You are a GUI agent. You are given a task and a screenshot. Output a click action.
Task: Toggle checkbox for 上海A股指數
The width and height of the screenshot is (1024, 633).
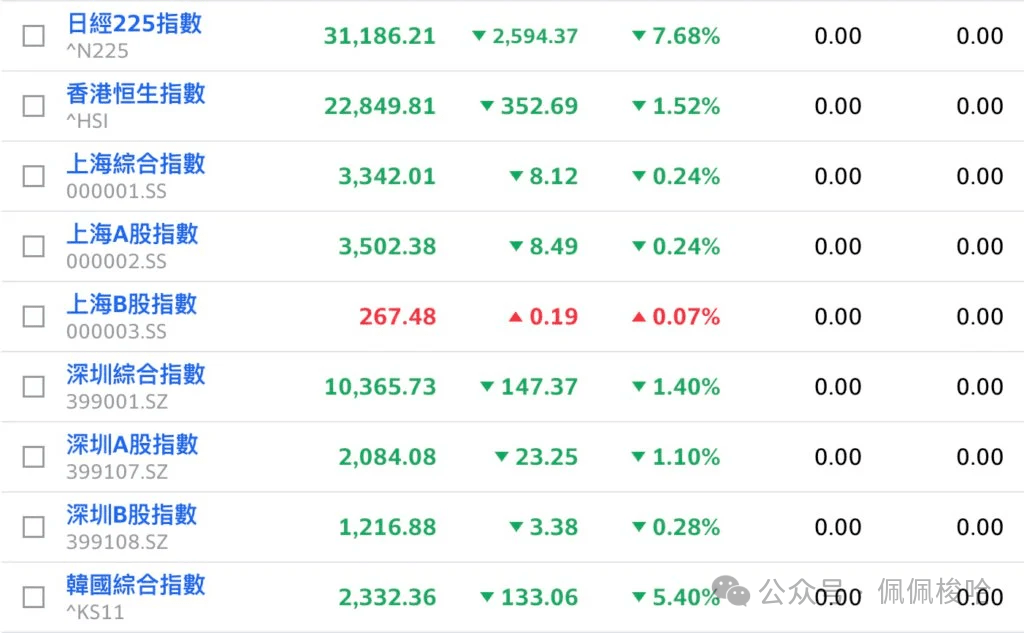click(x=33, y=246)
